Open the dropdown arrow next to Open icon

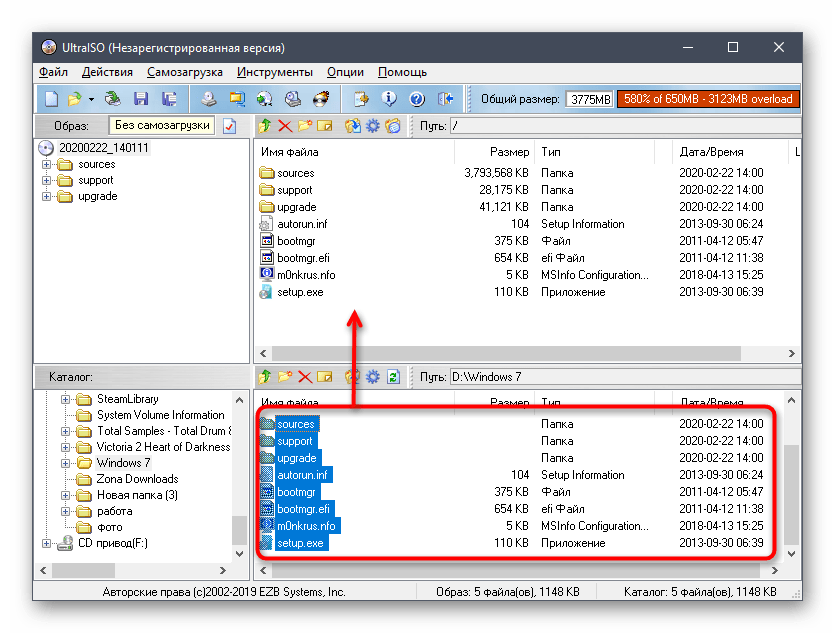point(91,99)
